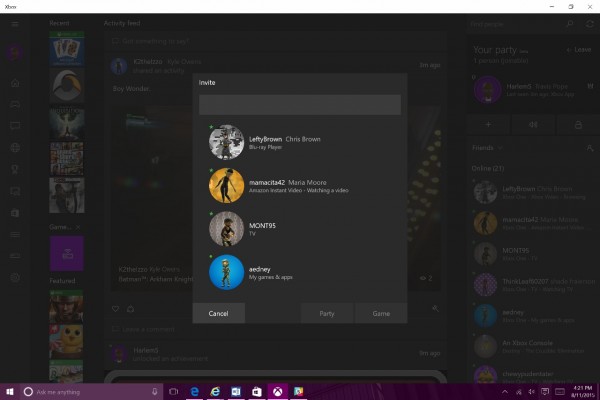This screenshot has height=400, width=600.
Task: Open the GTA V recent thumbnail
Action: coord(67,159)
